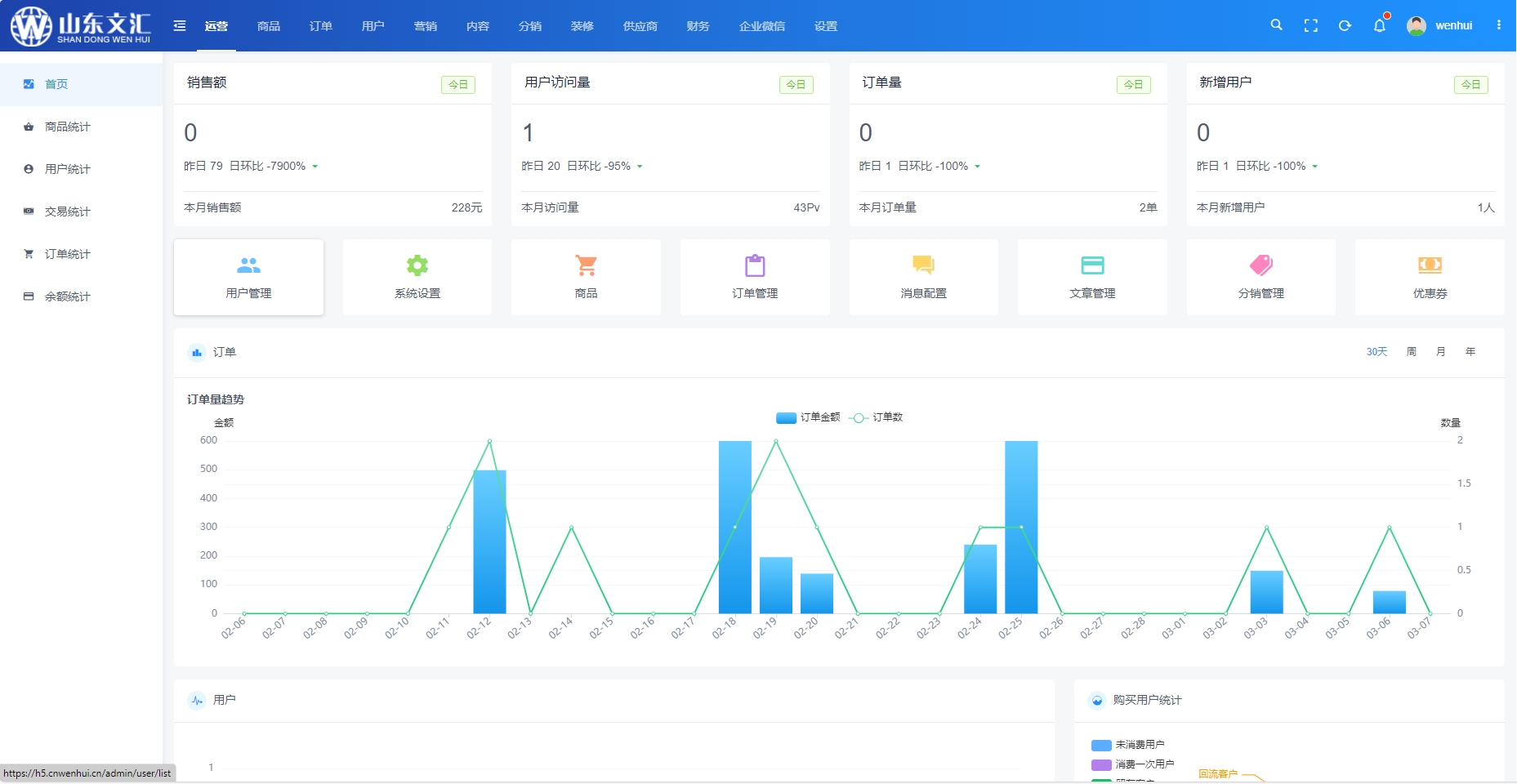
Task: Click the 优惠券 coupon icon
Action: [1430, 265]
